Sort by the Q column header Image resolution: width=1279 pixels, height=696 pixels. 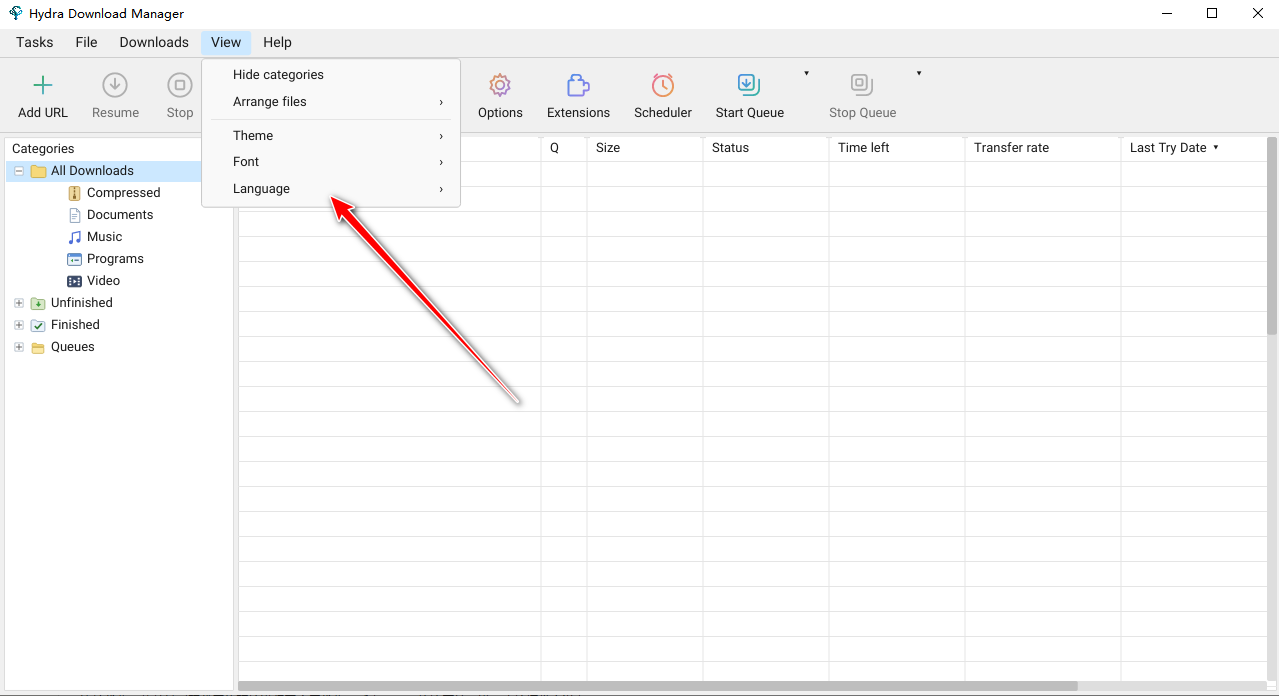tap(564, 148)
